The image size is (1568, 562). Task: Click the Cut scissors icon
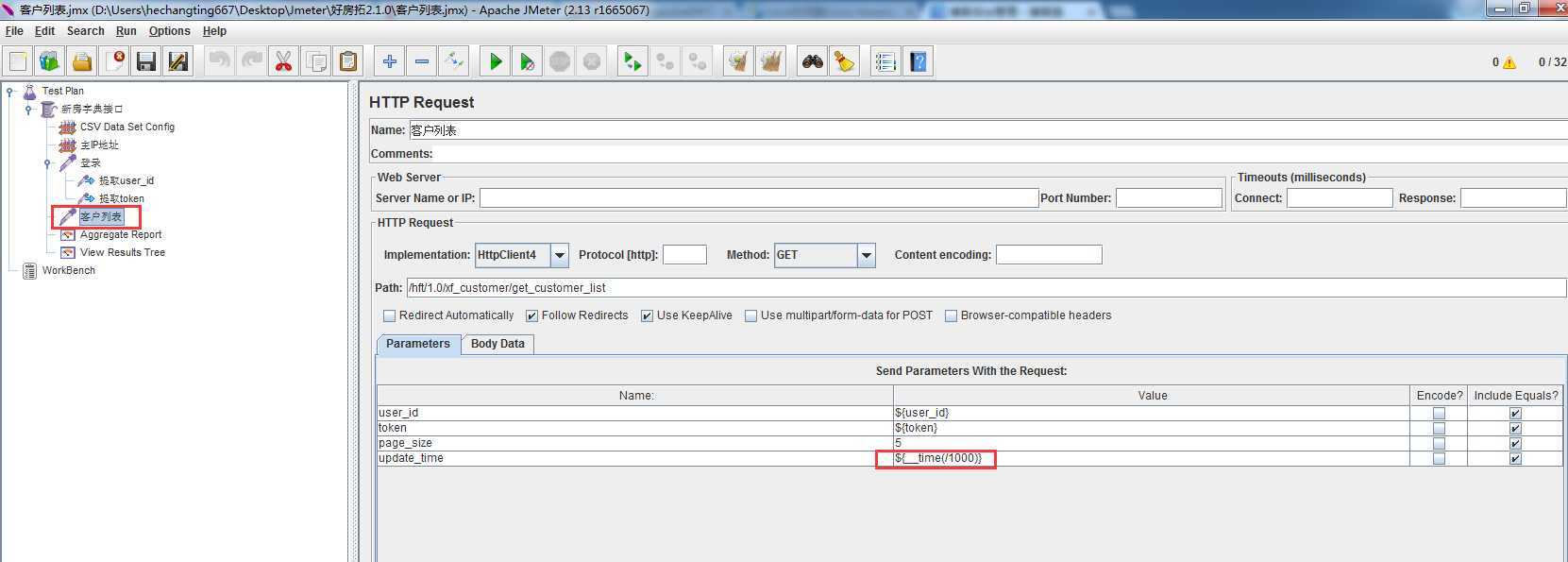tap(283, 61)
